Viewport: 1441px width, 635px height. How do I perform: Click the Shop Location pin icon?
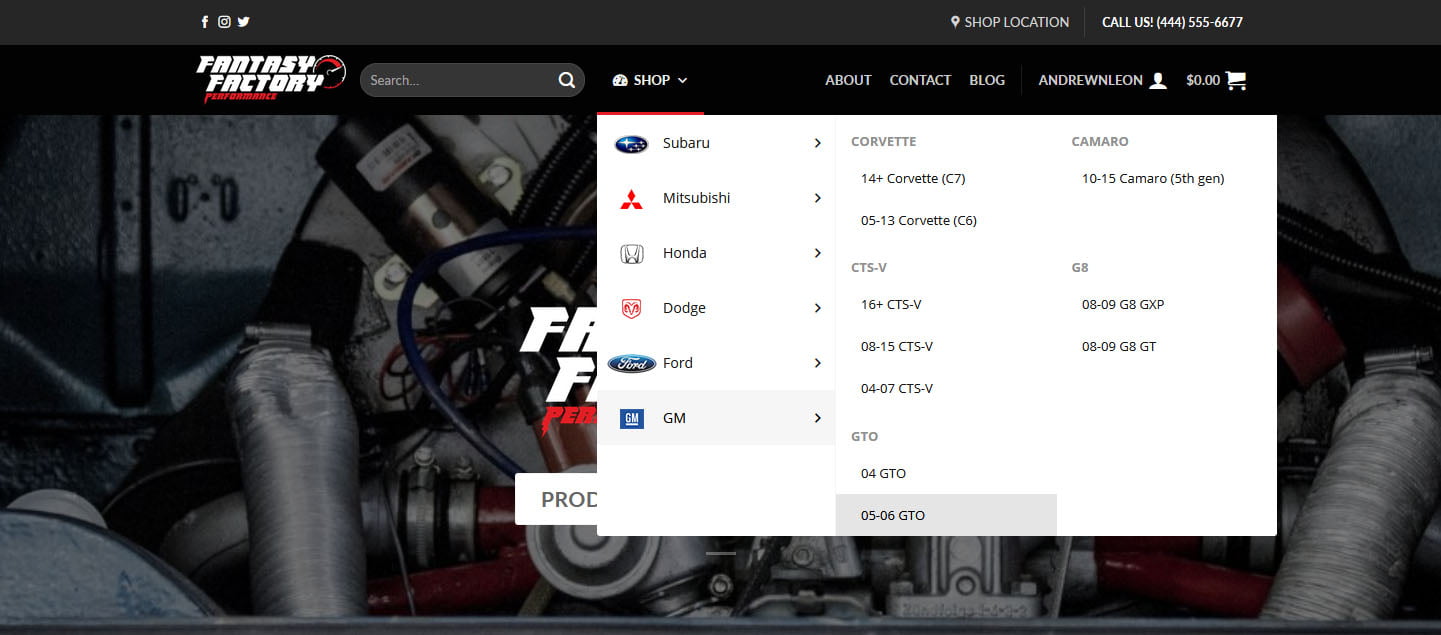[955, 22]
